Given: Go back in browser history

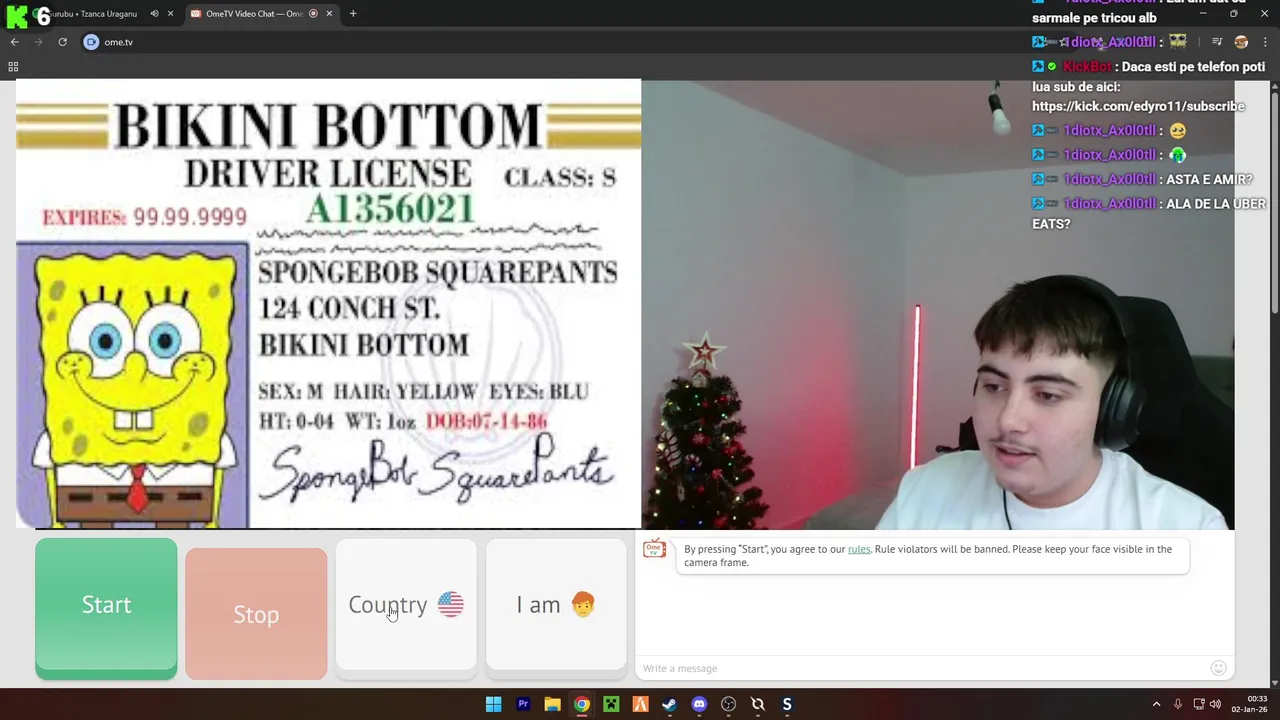Looking at the screenshot, I should pos(14,42).
